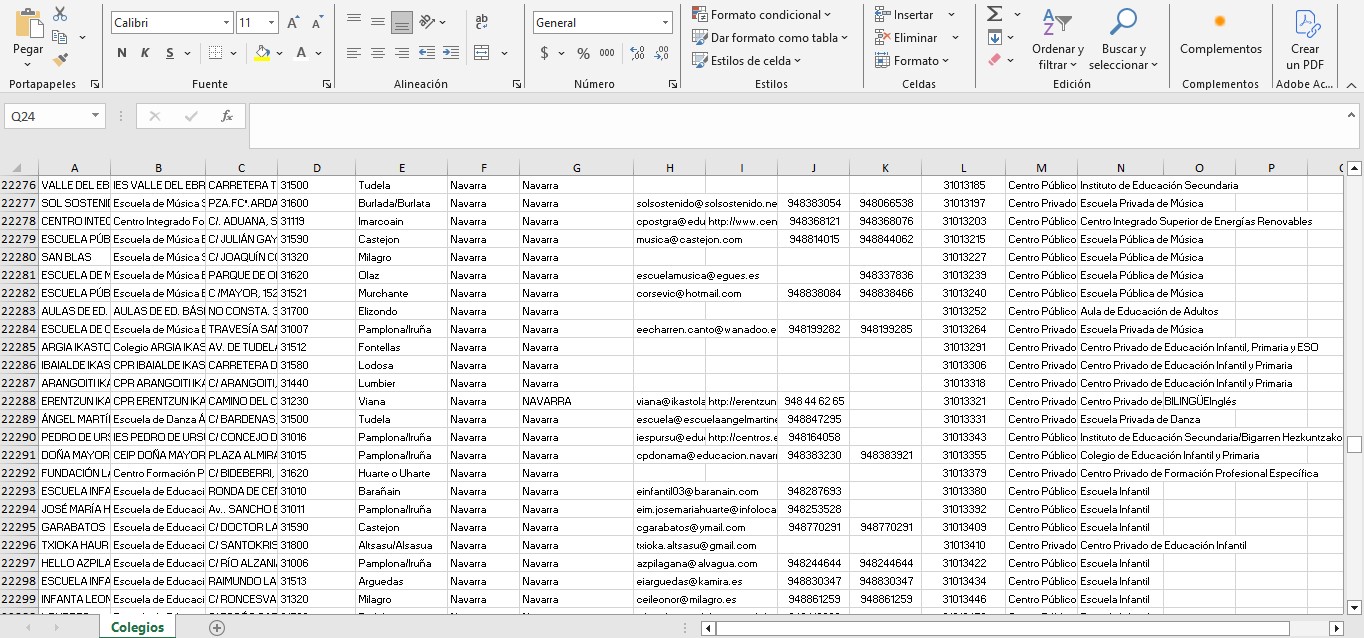
Task: Click the Format Painter brush icon
Action: [x=60, y=60]
